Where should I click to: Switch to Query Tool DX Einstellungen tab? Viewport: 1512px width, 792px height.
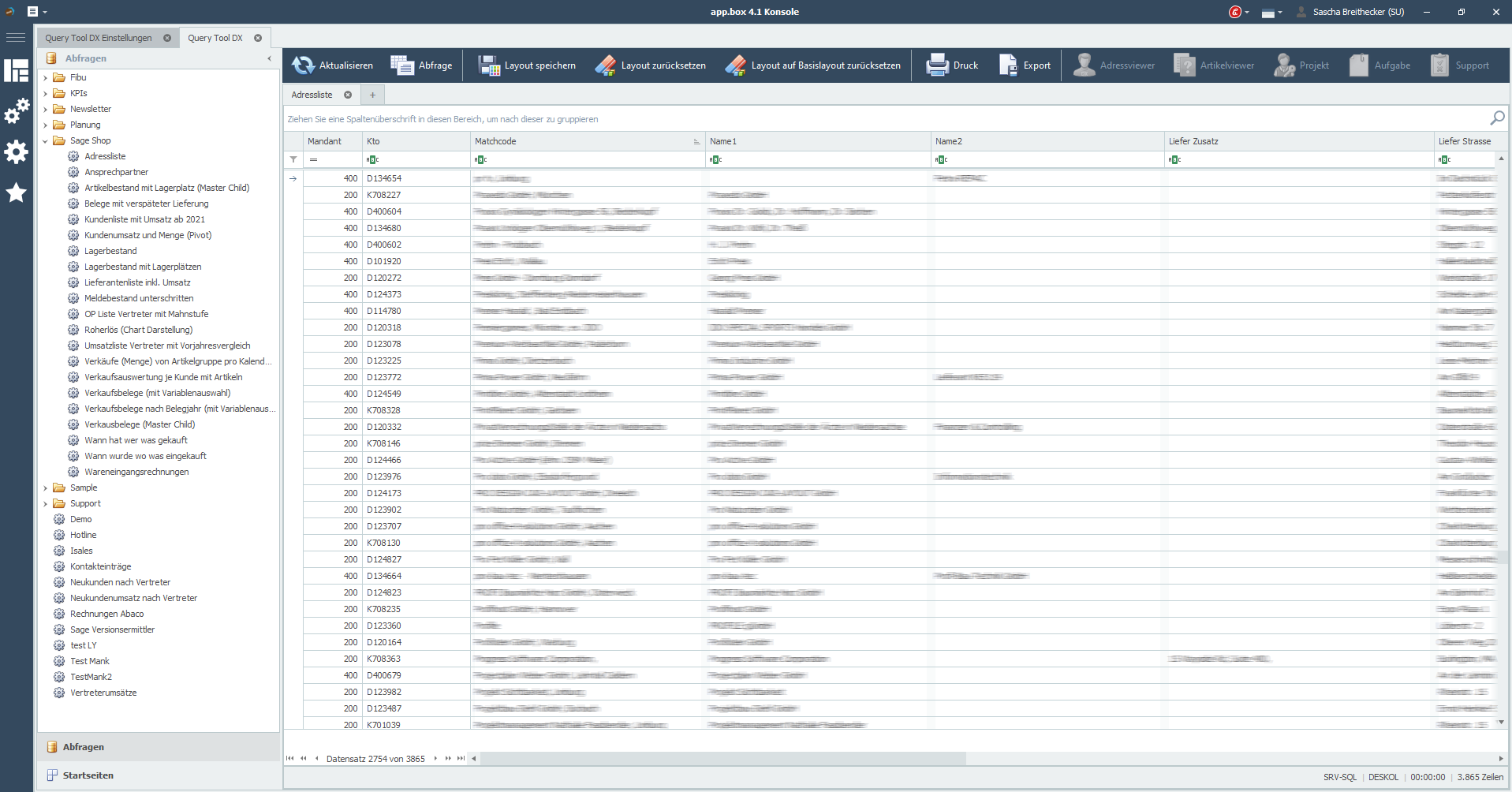[x=99, y=38]
